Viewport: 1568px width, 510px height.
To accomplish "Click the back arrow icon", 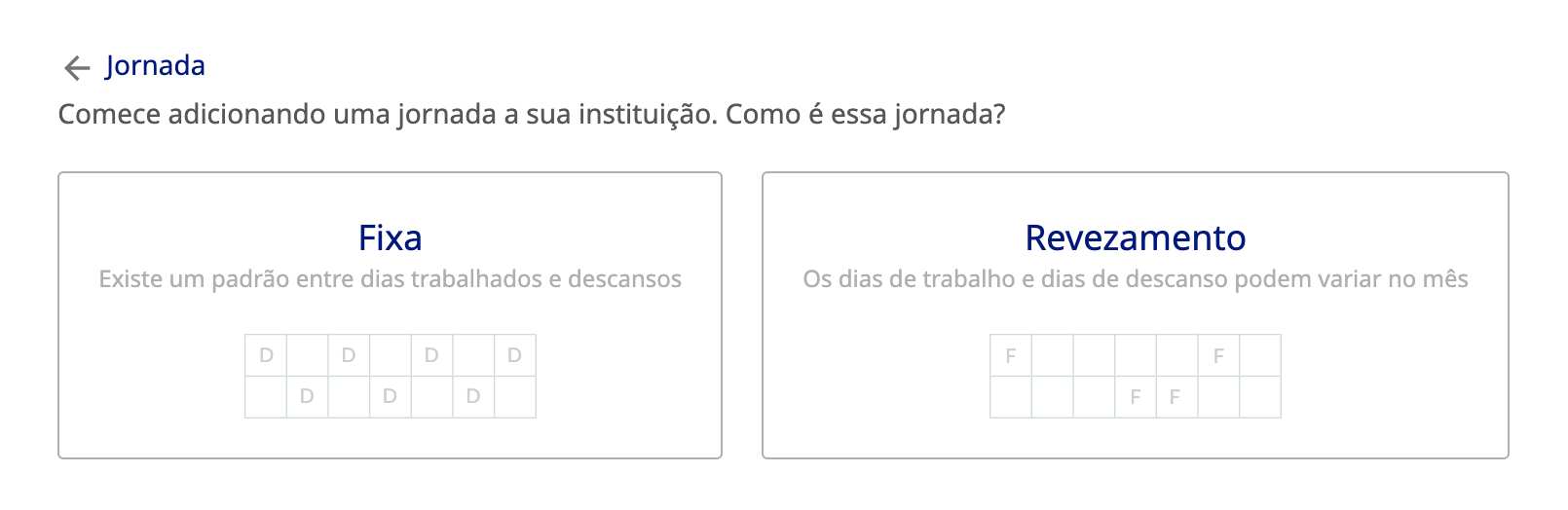I will pyautogui.click(x=76, y=67).
